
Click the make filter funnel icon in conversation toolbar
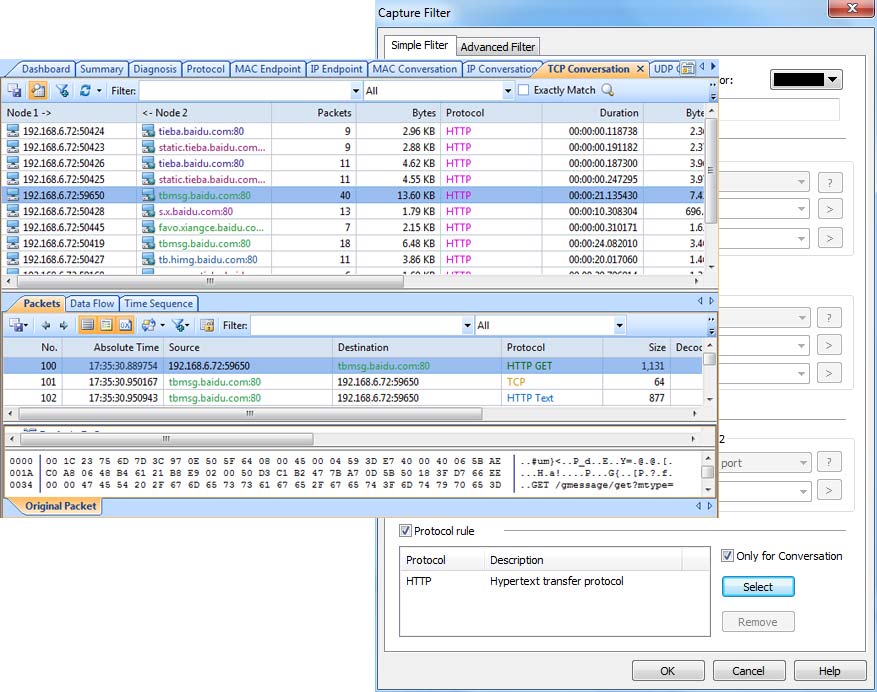point(63,90)
